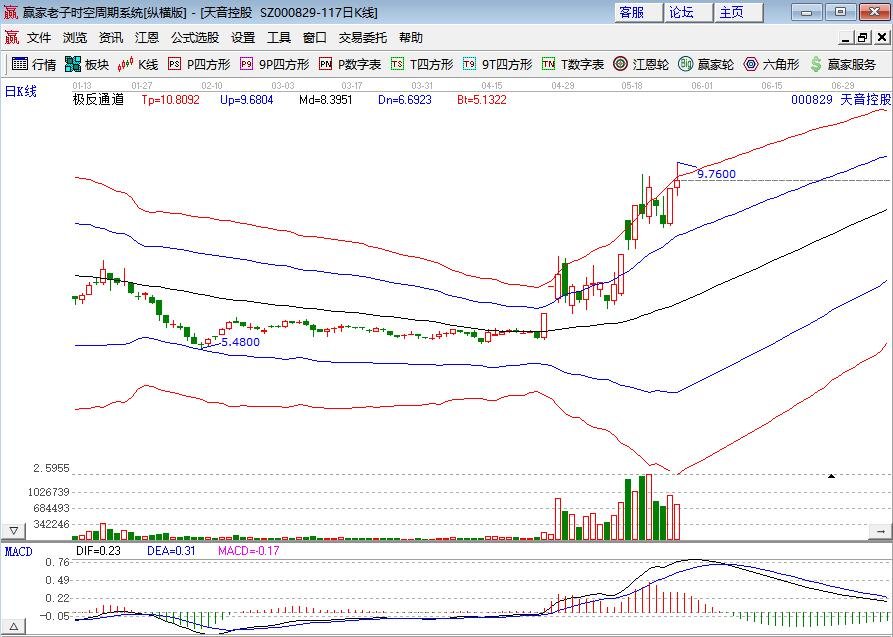The width and height of the screenshot is (893, 637).
Task: Launch the 赢家轮 wheel tool
Action: click(706, 64)
